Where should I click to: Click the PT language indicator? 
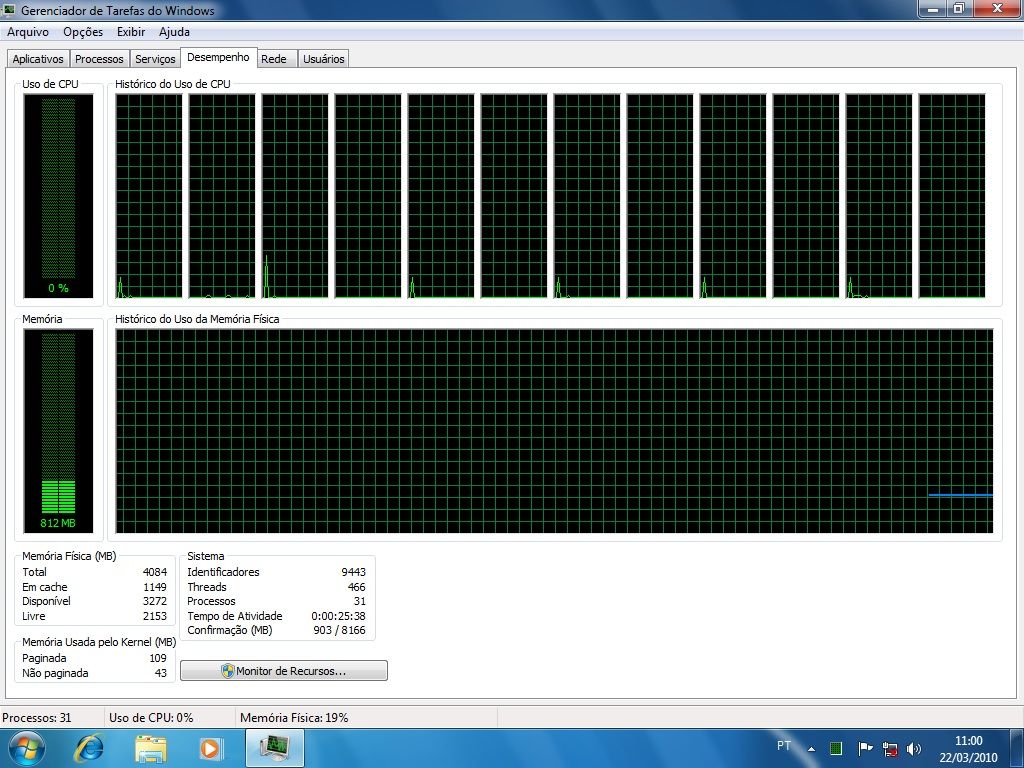784,746
